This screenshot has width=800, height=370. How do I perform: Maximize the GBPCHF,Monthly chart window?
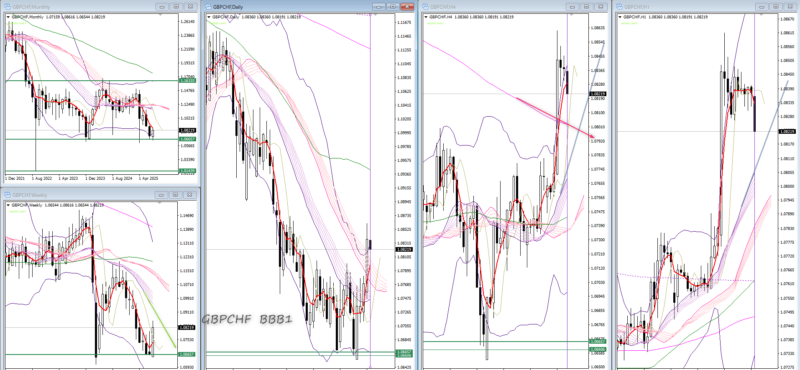click(x=176, y=7)
